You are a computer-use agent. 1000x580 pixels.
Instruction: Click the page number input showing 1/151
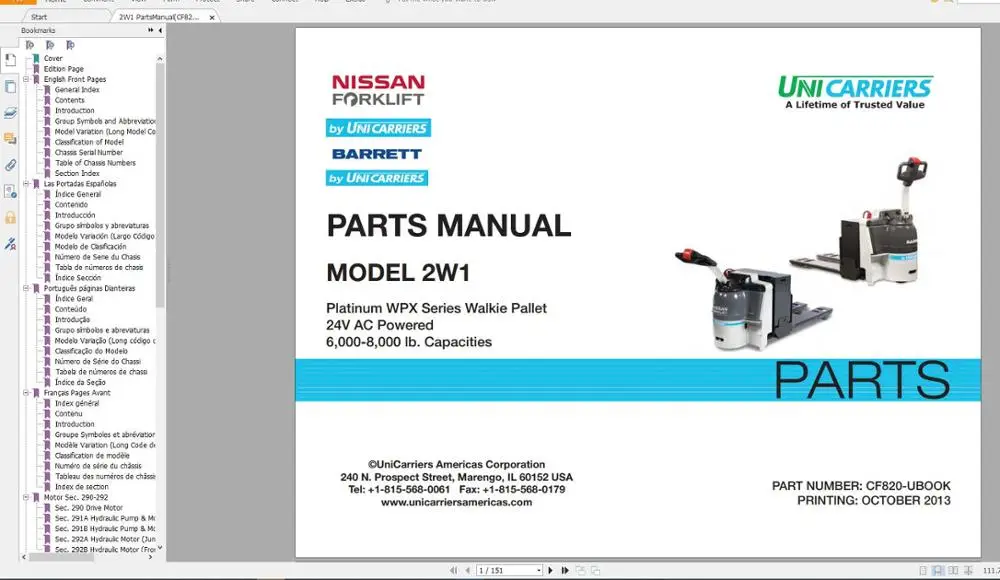click(x=510, y=569)
